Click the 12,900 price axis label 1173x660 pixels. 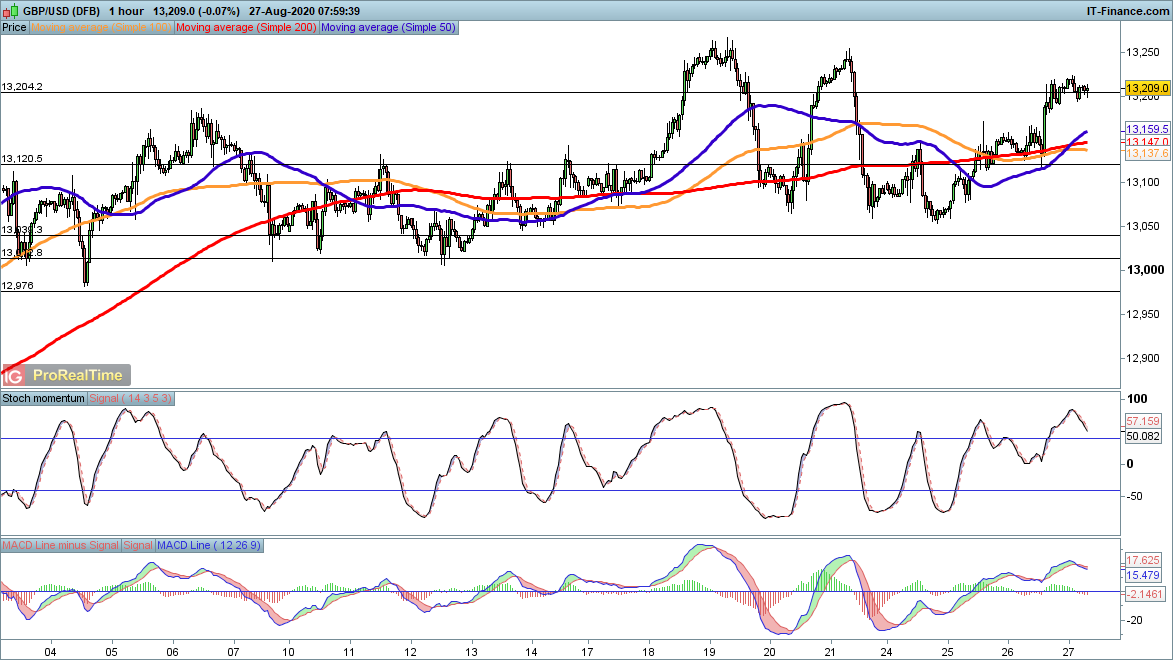[x=1142, y=358]
